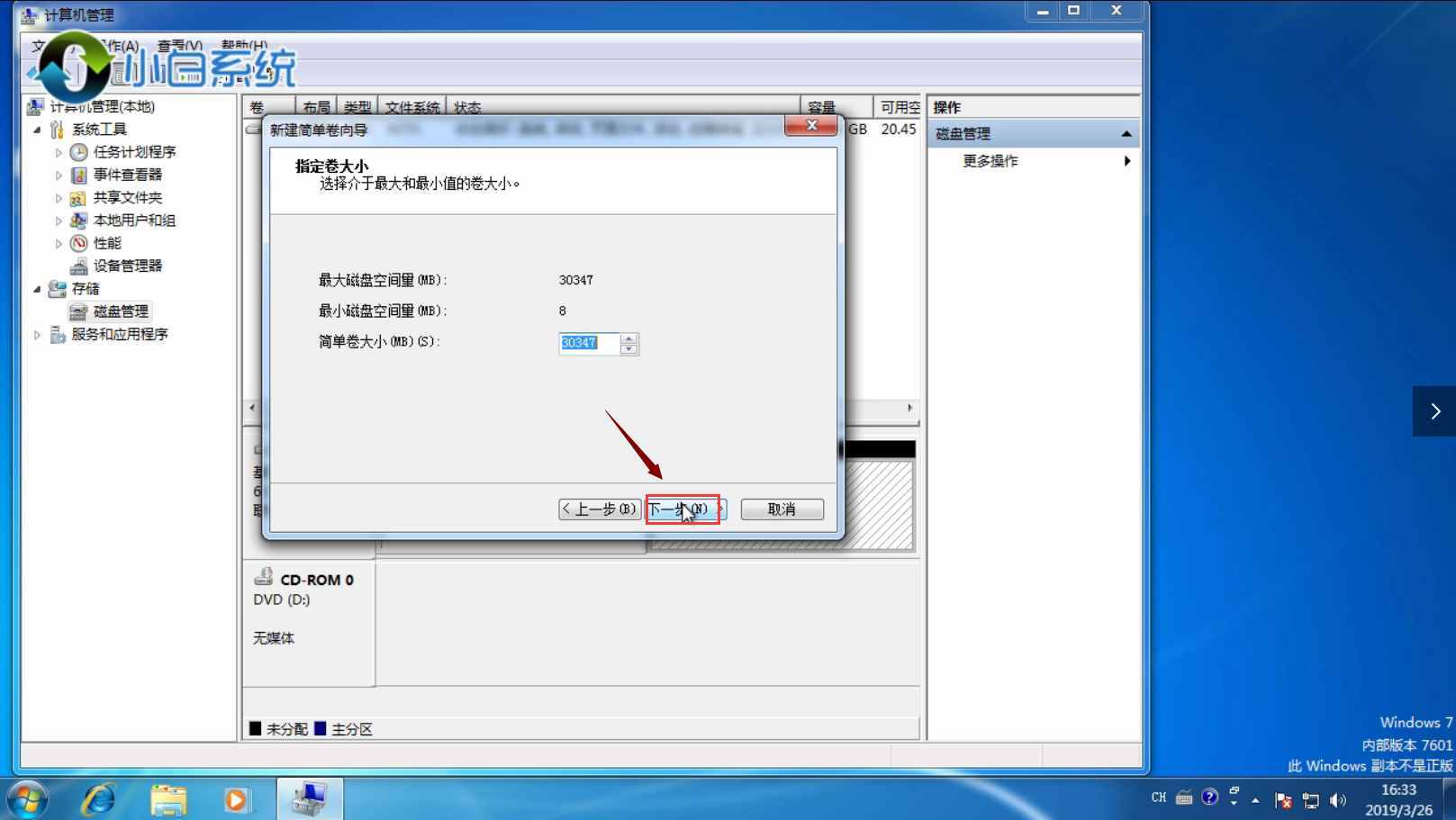
Task: Expand the 服务和应用程序 node
Action: pyautogui.click(x=37, y=335)
